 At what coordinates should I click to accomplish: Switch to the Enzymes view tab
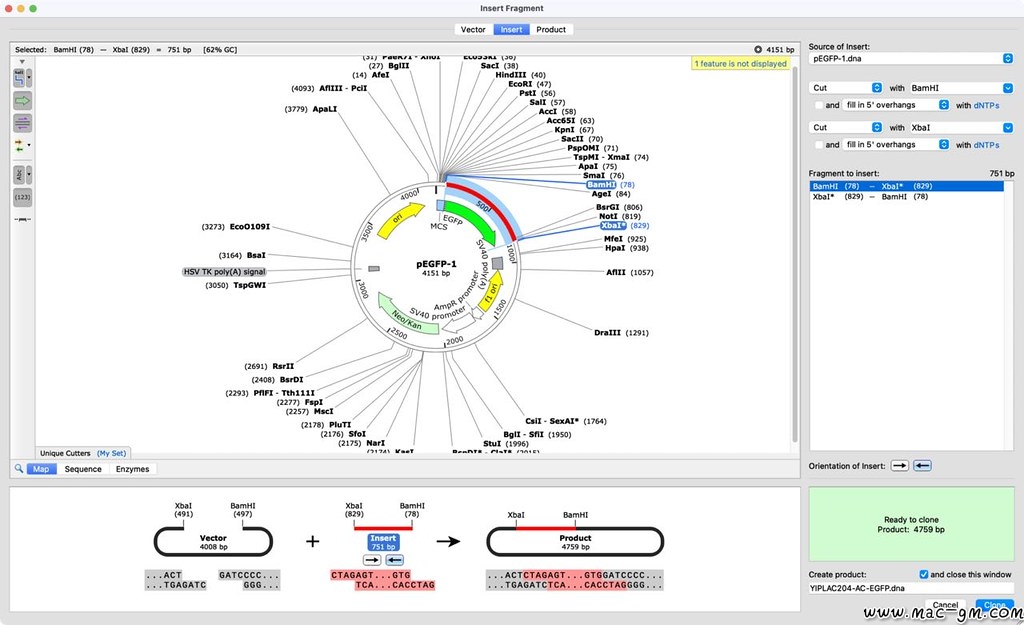point(133,469)
